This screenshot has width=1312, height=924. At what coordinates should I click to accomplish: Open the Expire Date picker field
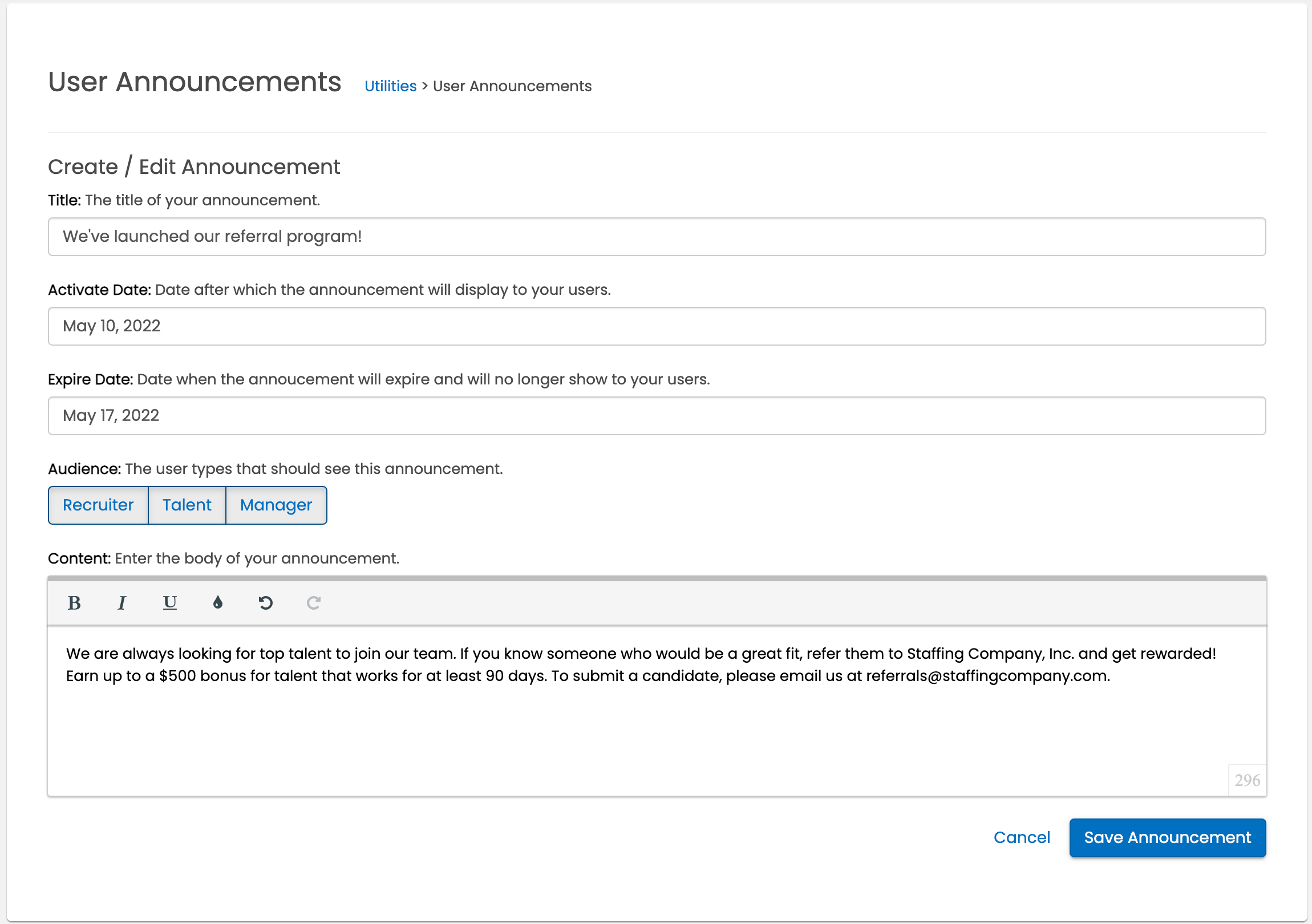pyautogui.click(x=657, y=416)
